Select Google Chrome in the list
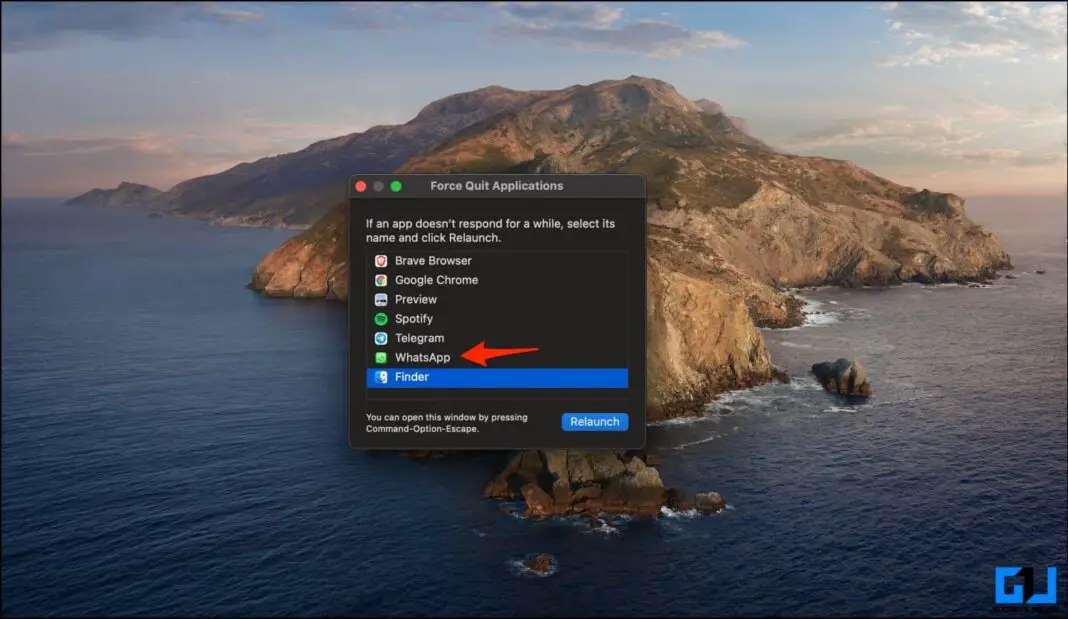 click(436, 280)
